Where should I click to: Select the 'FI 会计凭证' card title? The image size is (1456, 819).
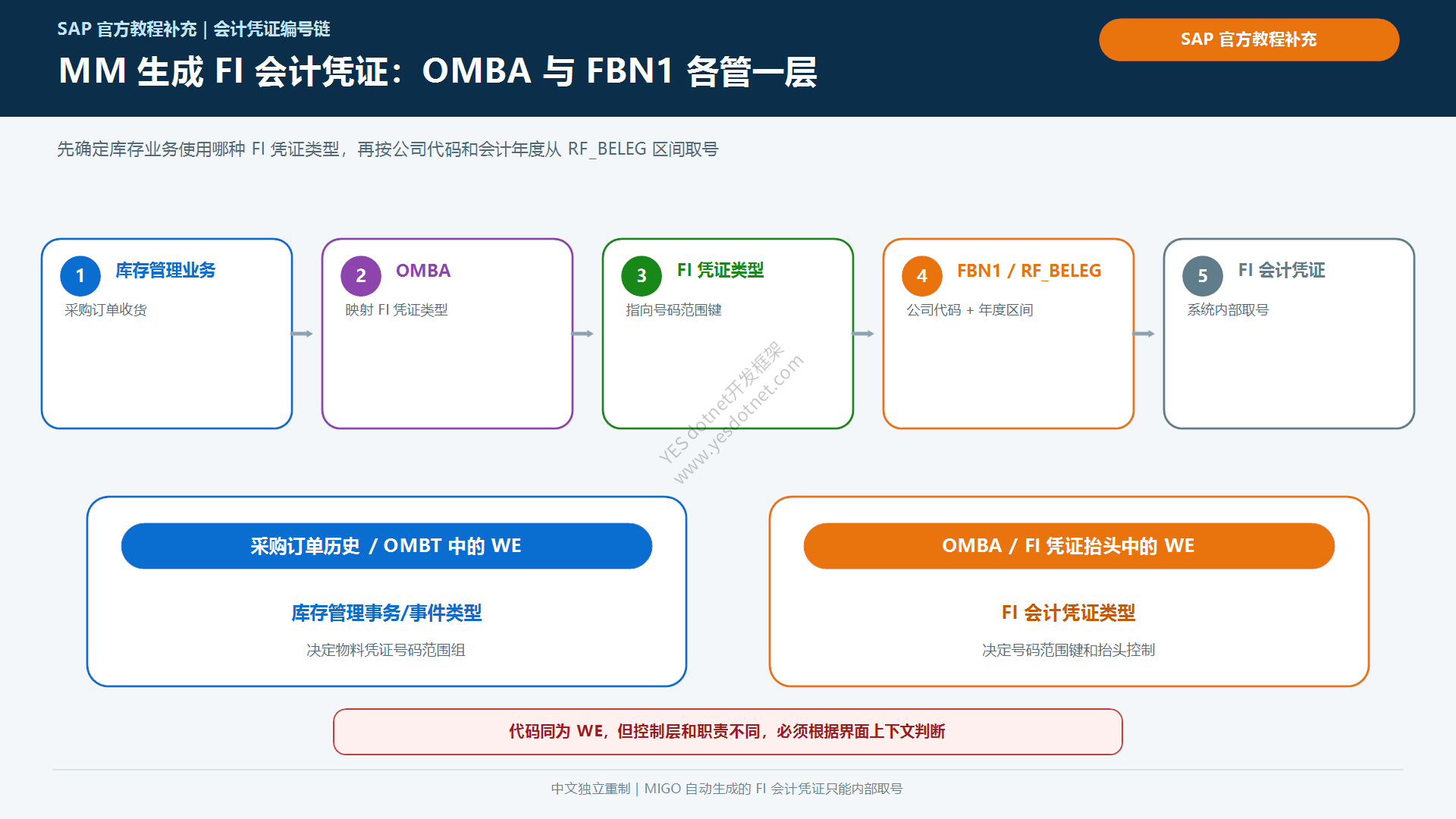point(1282,271)
